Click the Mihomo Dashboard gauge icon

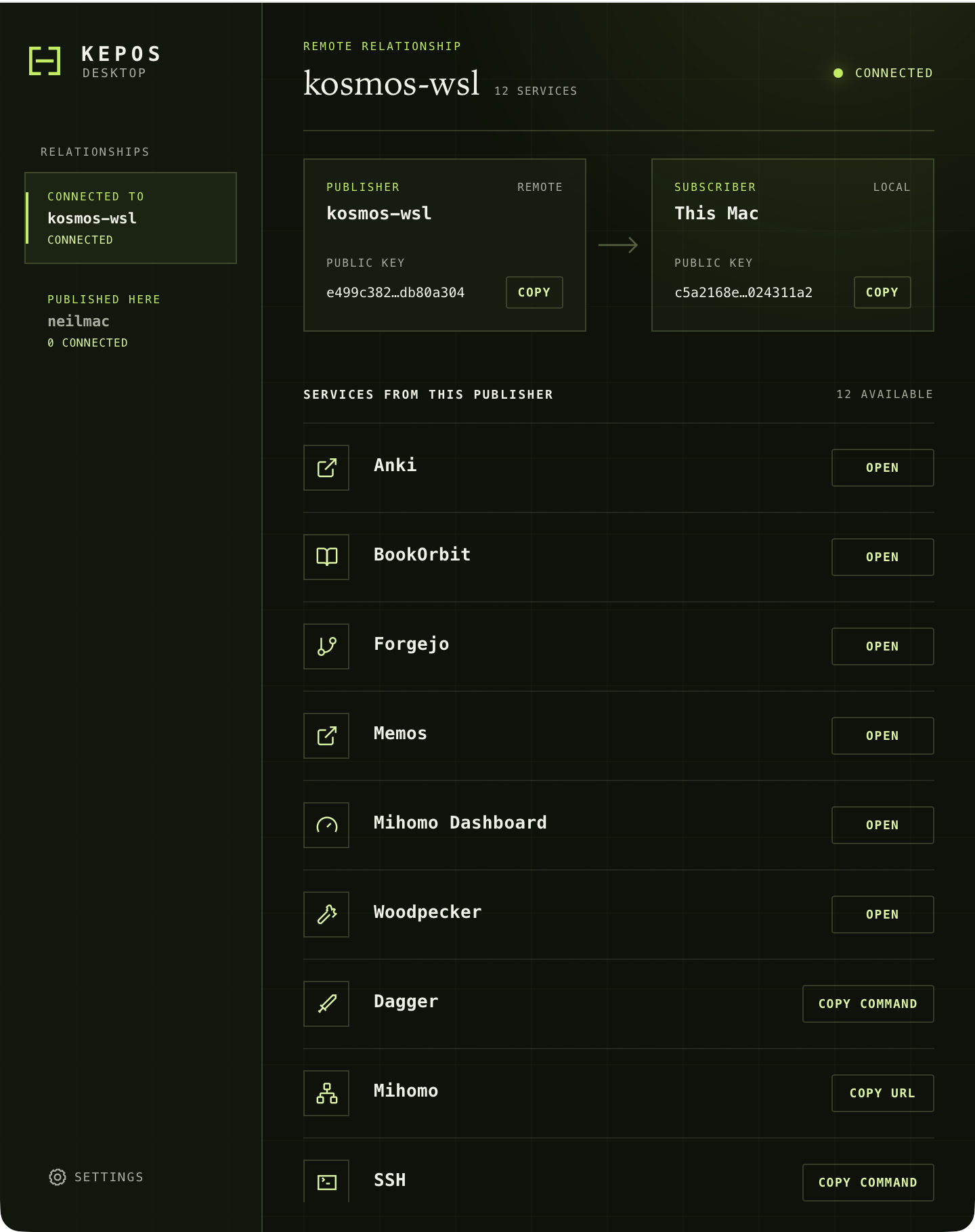click(x=326, y=825)
